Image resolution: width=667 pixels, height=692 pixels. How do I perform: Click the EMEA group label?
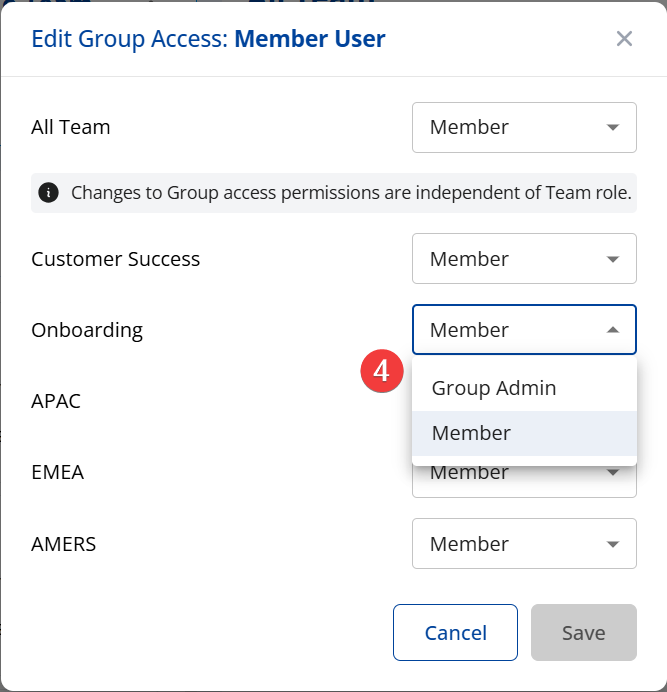pyautogui.click(x=58, y=472)
